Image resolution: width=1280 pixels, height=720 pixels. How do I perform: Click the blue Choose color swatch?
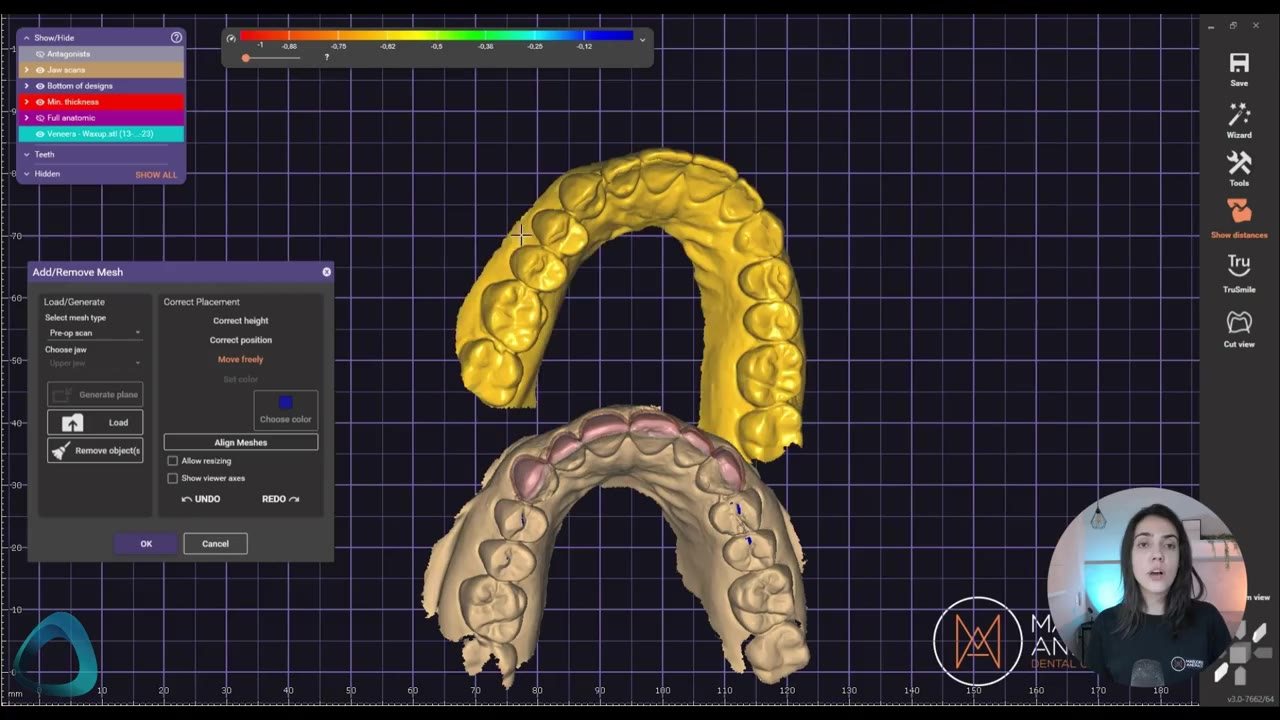point(285,402)
